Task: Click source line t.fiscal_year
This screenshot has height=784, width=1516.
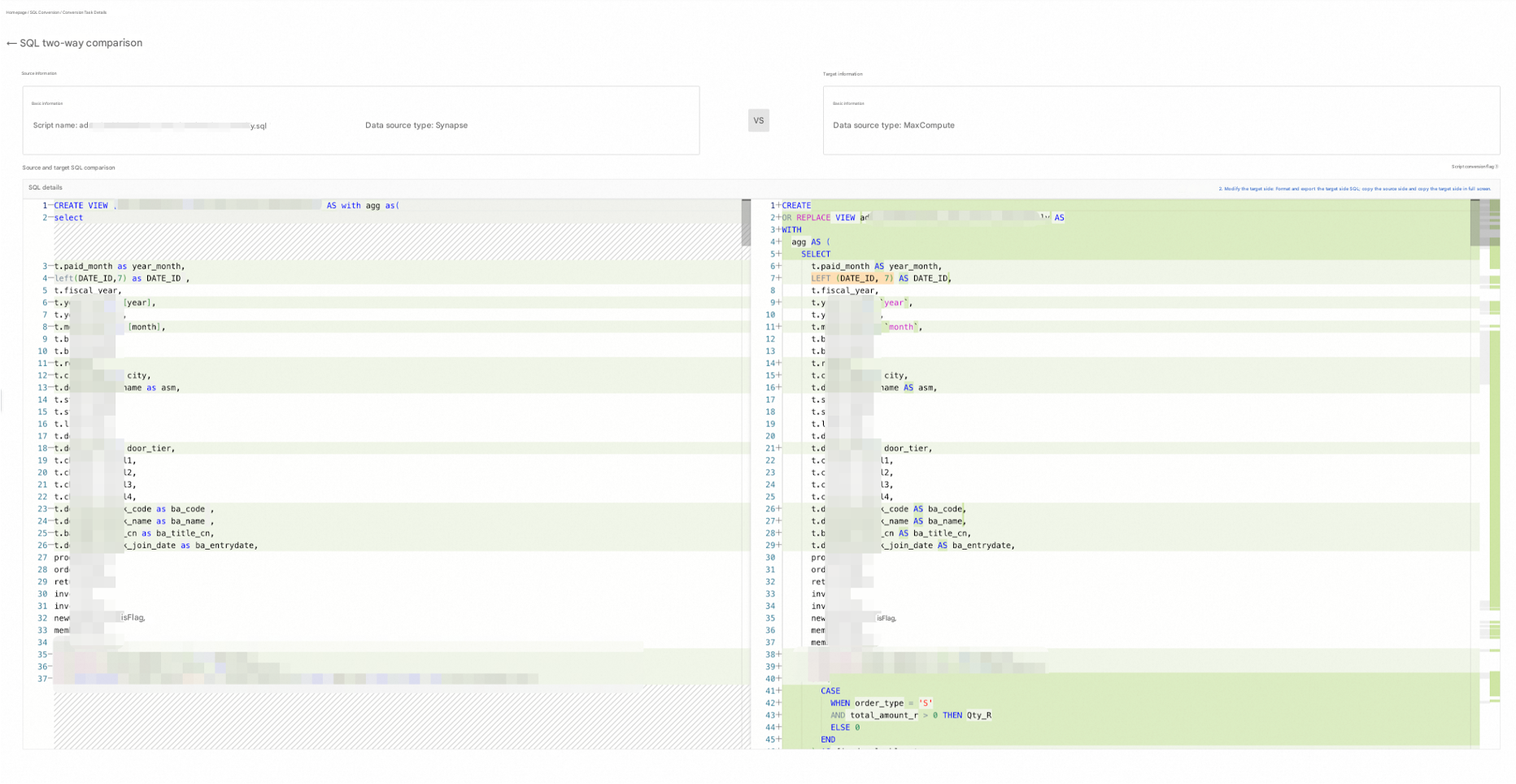Action: tap(87, 290)
